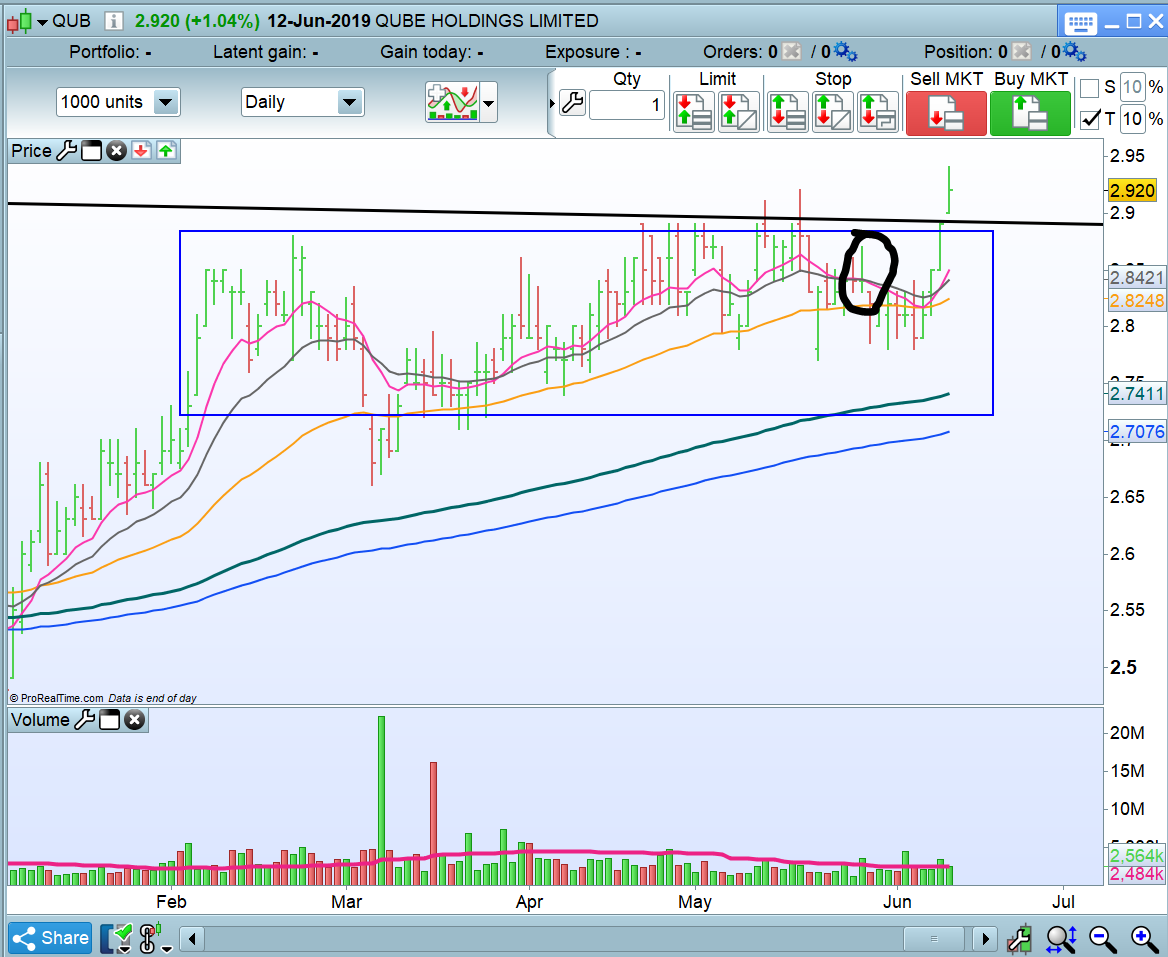
Task: Click the Volume panel label
Action: (40, 720)
